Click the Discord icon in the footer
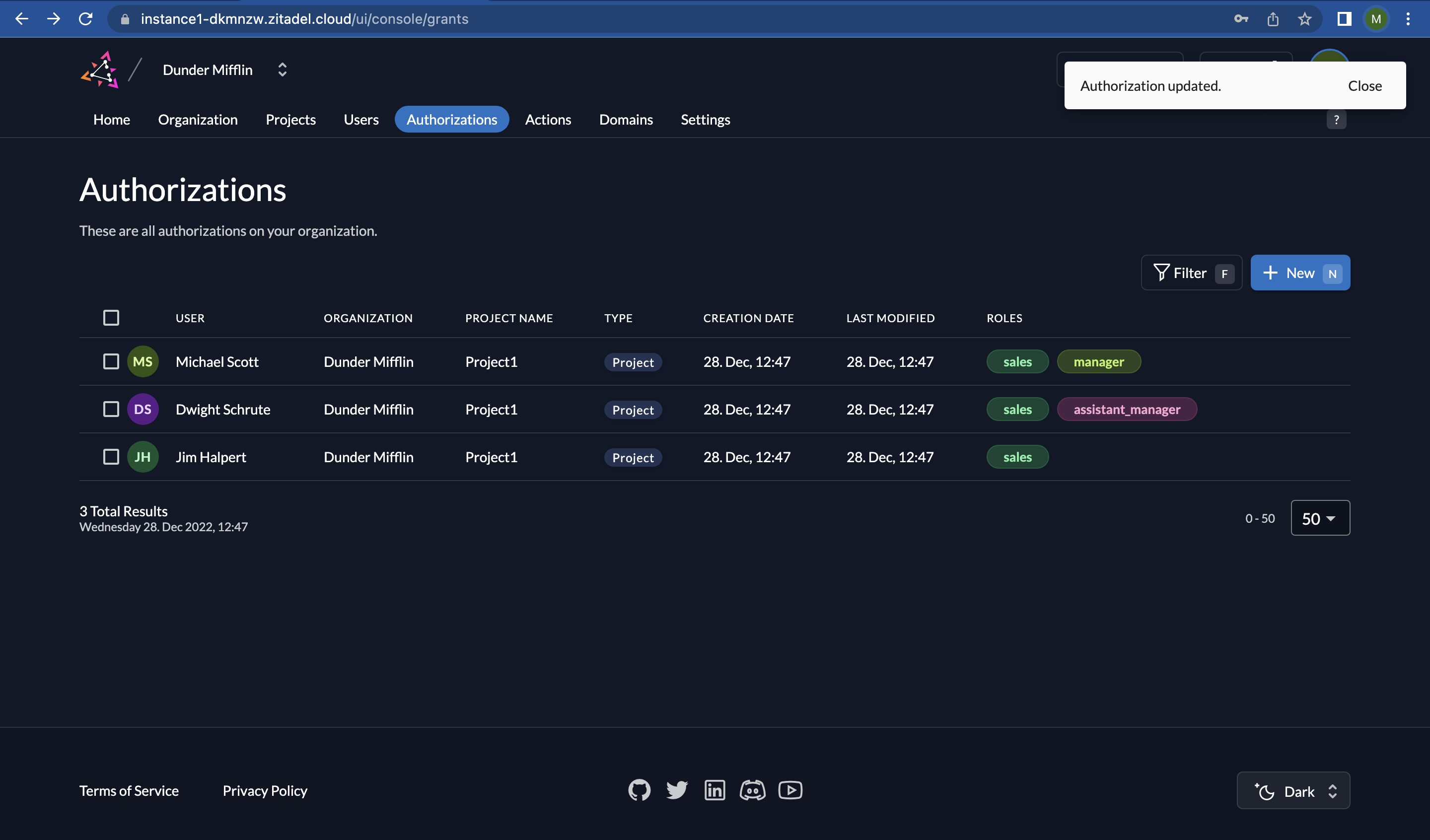 point(753,789)
